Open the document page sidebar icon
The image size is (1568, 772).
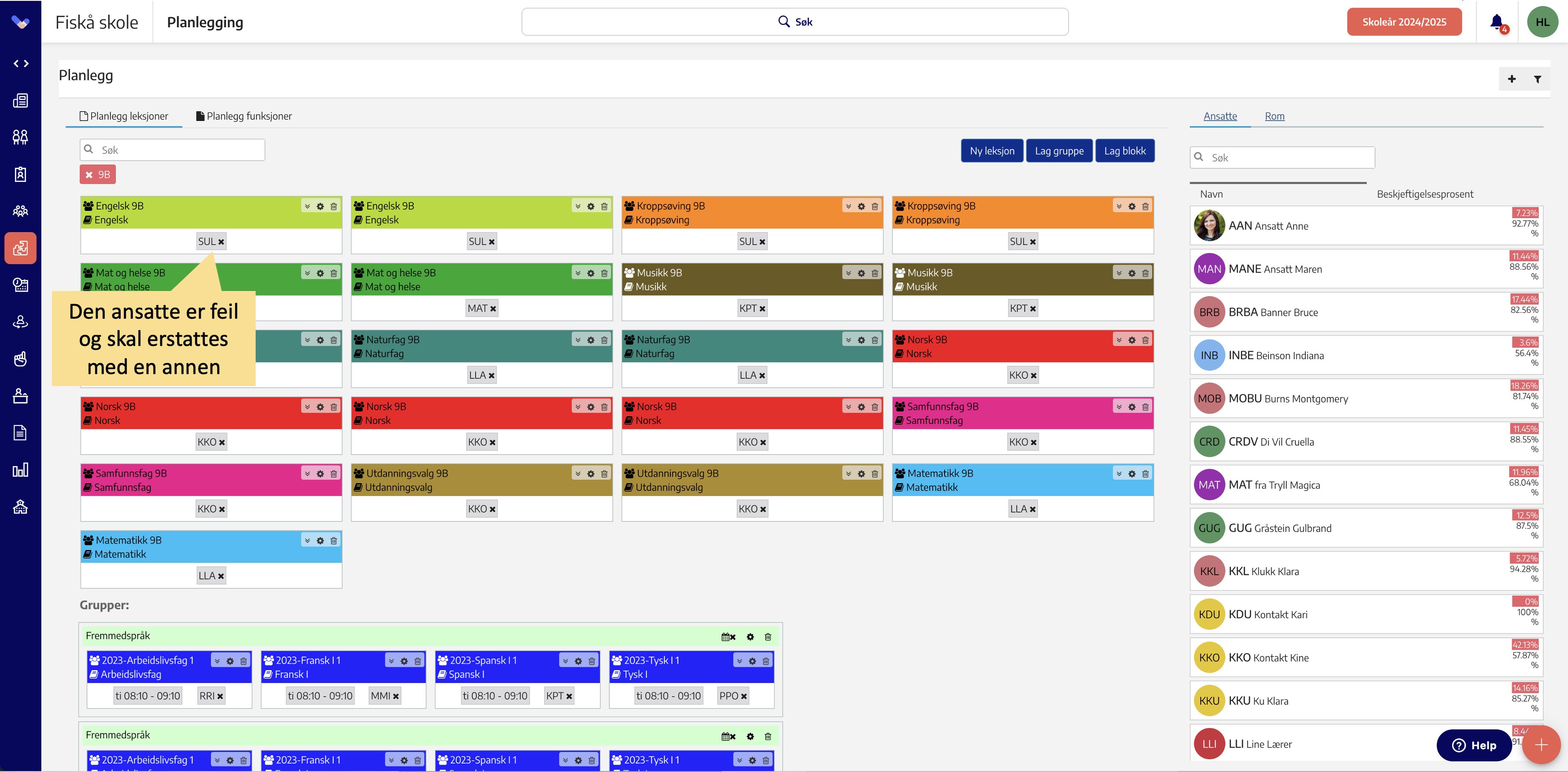coord(21,433)
